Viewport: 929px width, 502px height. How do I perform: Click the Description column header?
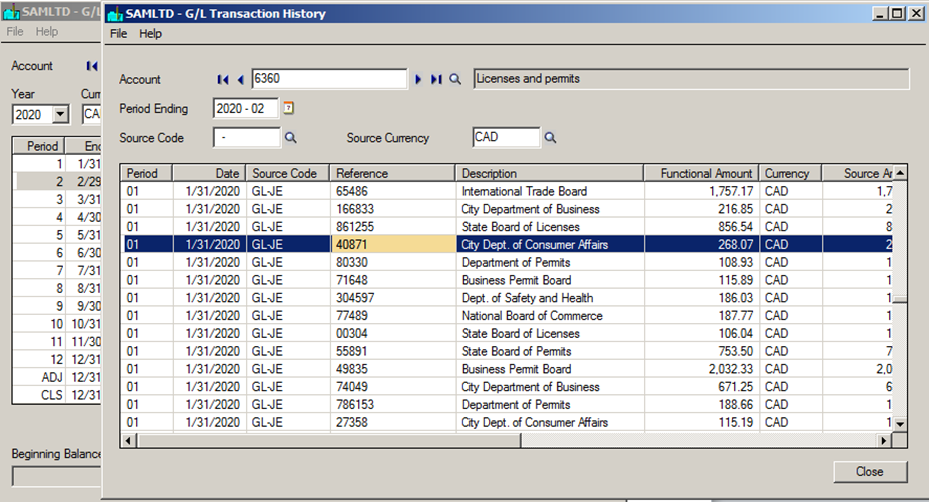click(x=549, y=173)
